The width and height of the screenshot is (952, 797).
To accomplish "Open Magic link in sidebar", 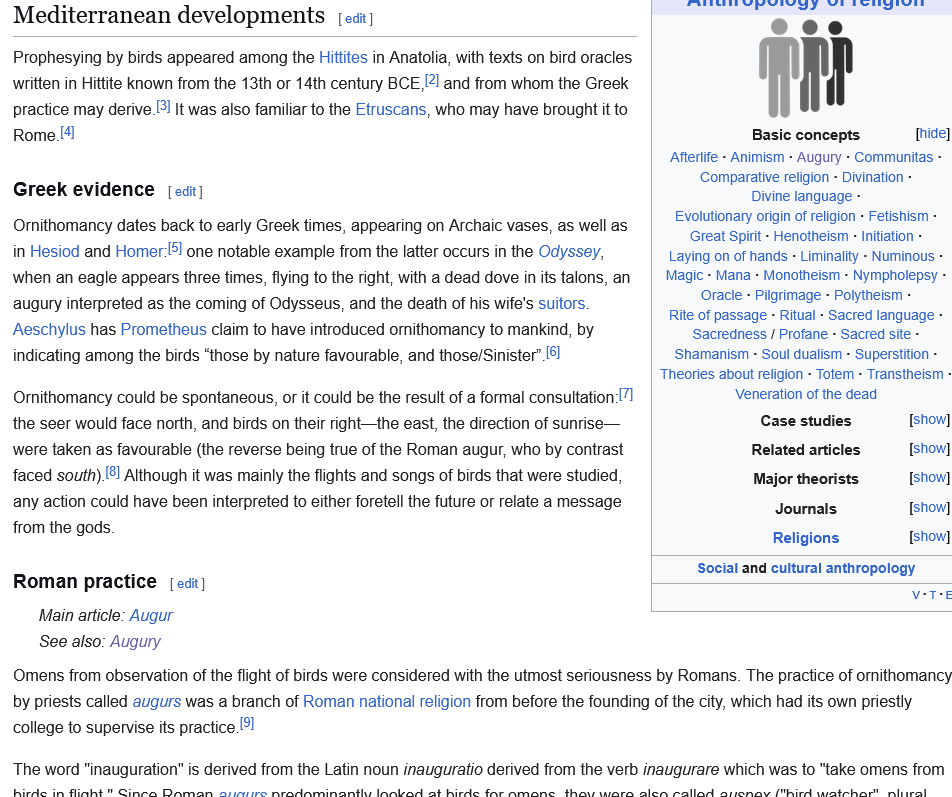I will click(x=684, y=276).
